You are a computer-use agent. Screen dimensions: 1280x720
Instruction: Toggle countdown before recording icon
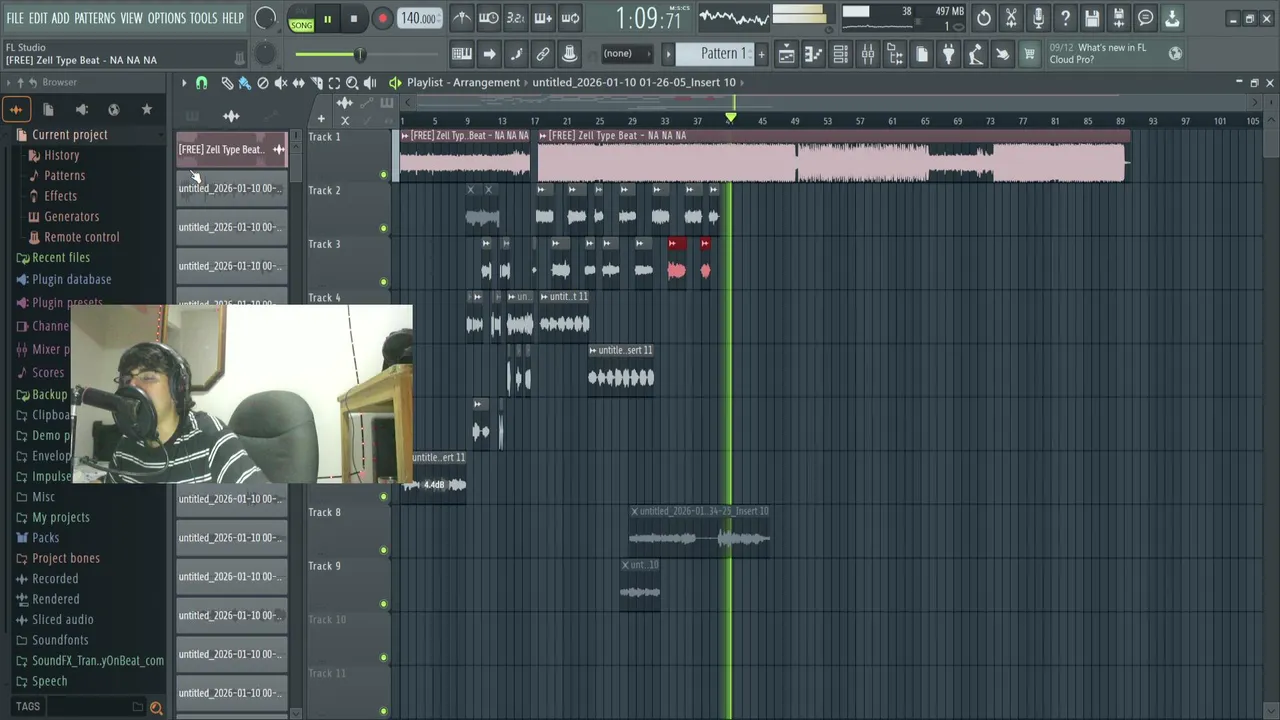click(515, 18)
